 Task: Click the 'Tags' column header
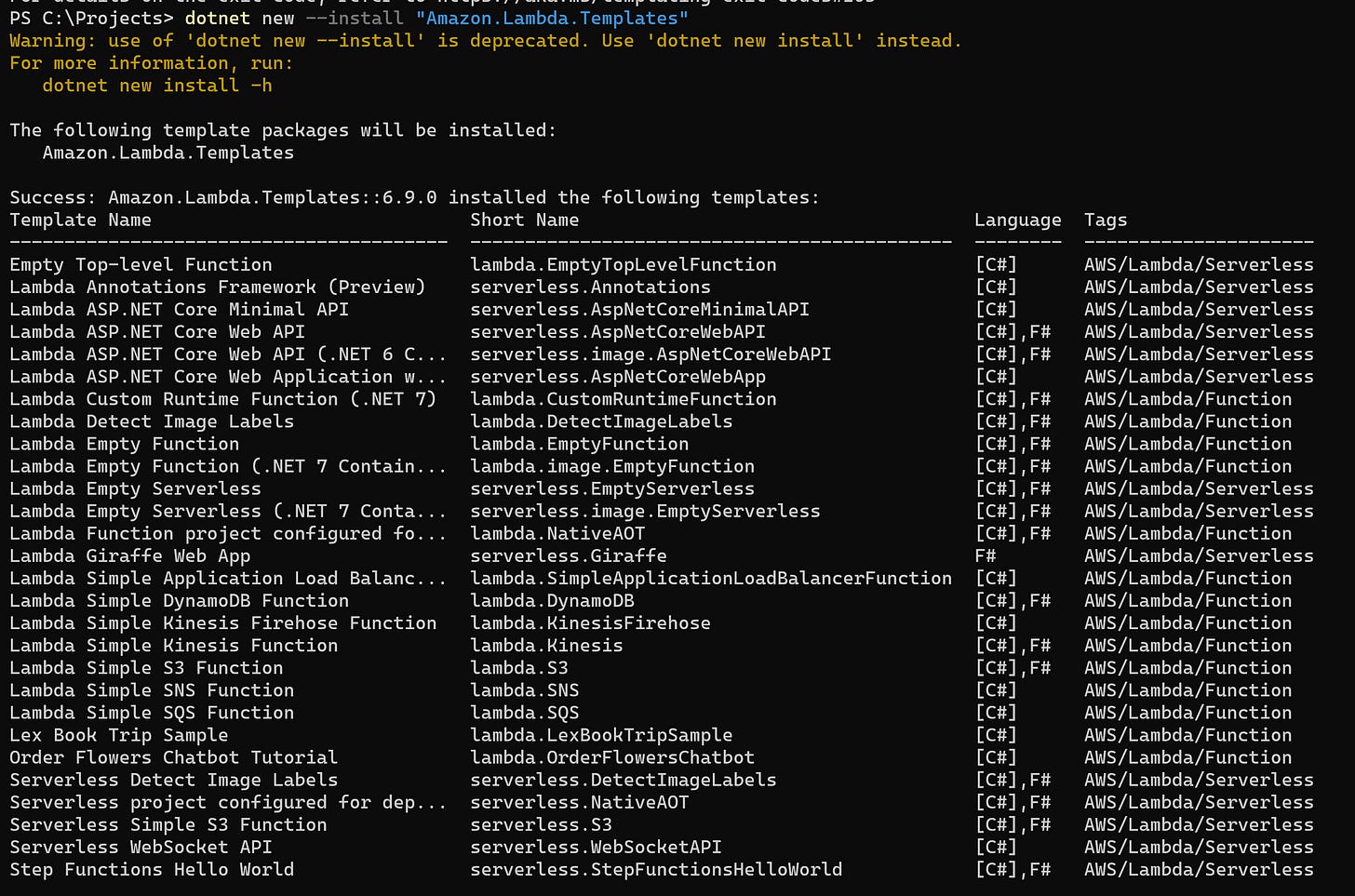pyautogui.click(x=1106, y=220)
